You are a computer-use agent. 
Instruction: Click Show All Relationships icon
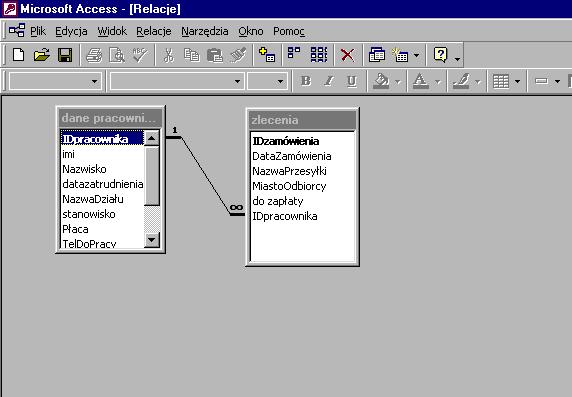pyautogui.click(x=319, y=55)
